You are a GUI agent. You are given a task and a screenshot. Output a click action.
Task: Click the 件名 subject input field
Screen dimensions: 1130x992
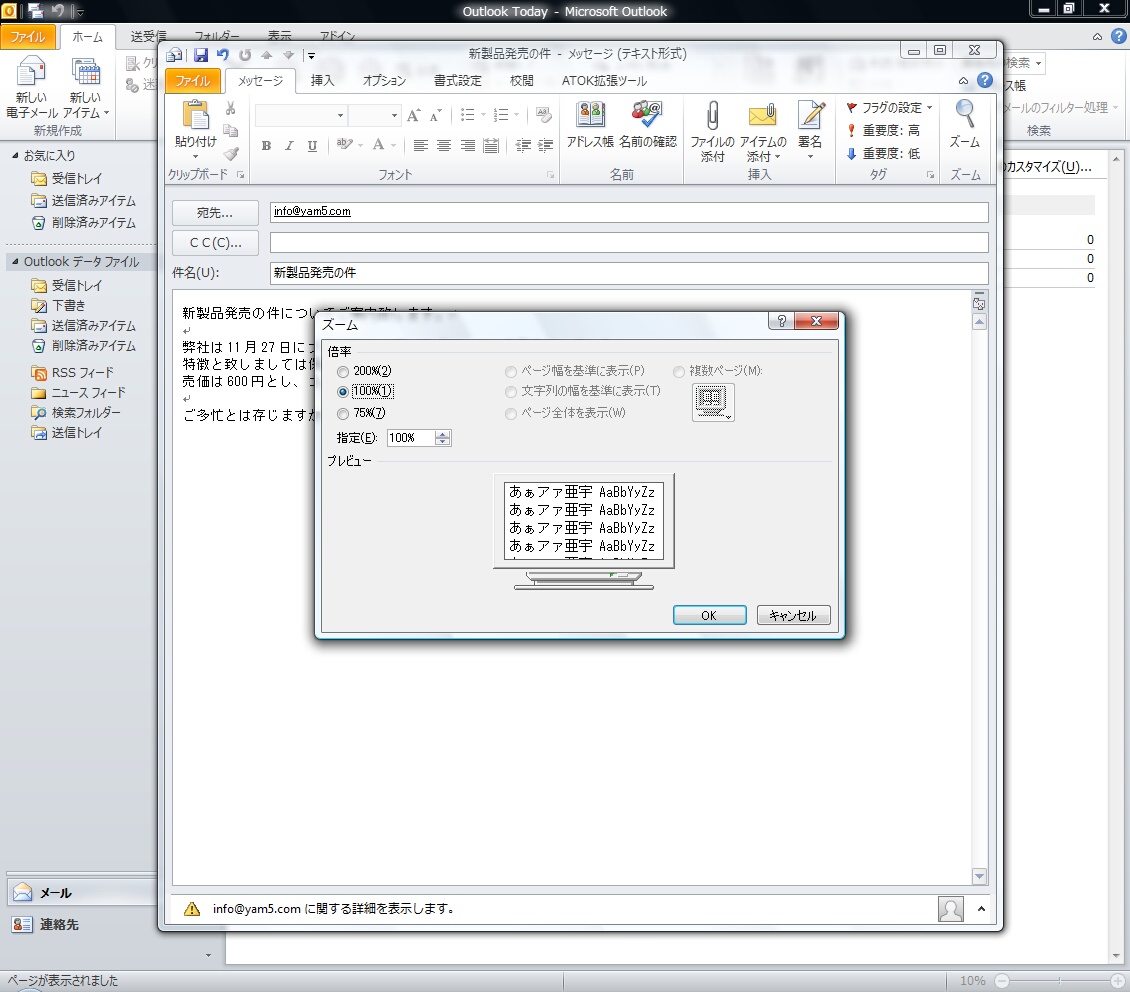(628, 273)
